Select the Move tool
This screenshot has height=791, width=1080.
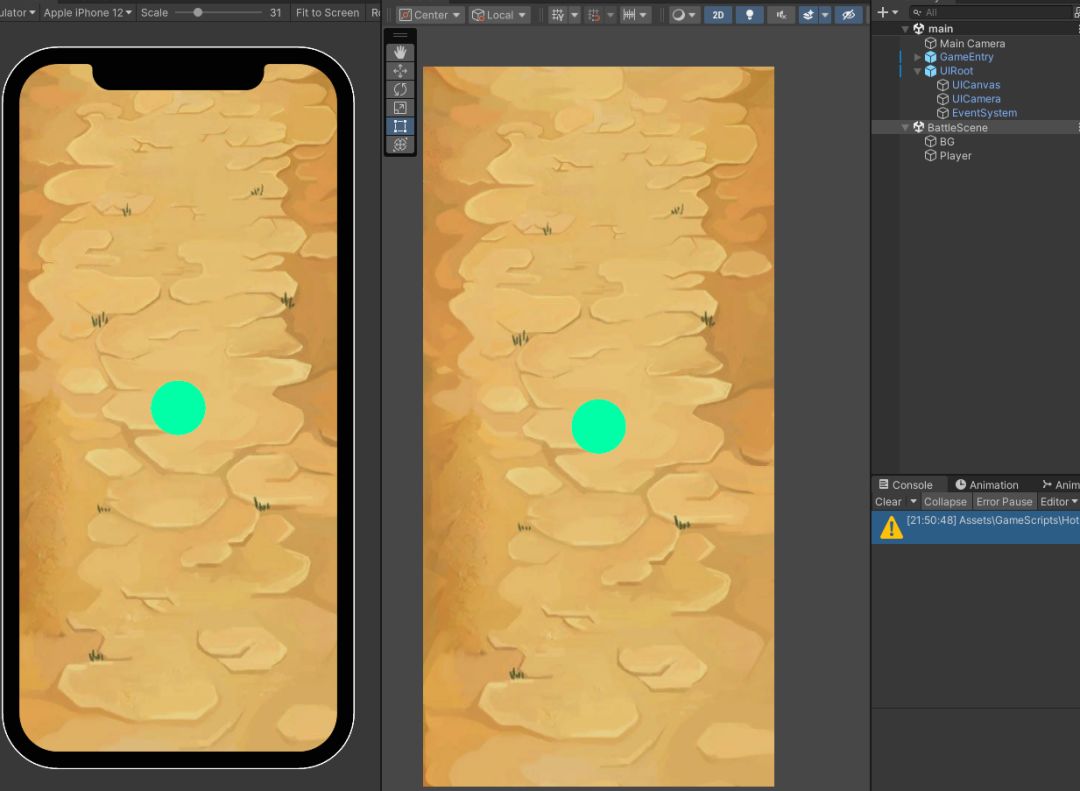click(x=400, y=71)
